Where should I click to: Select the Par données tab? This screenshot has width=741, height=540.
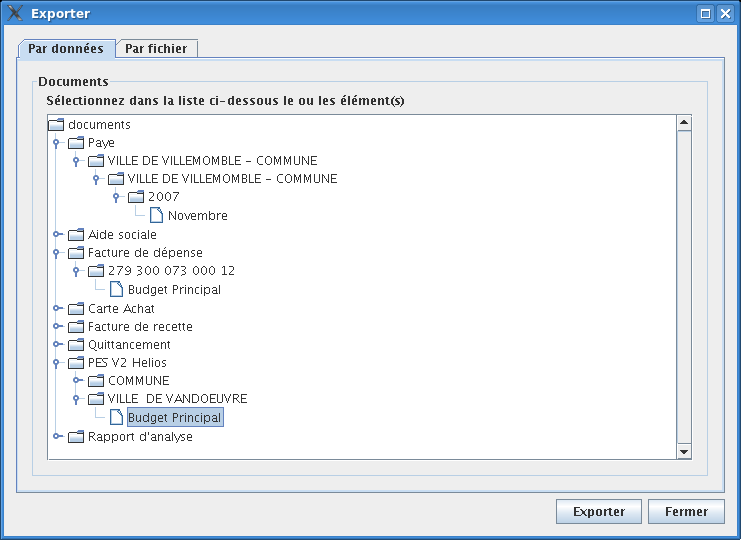[x=66, y=49]
